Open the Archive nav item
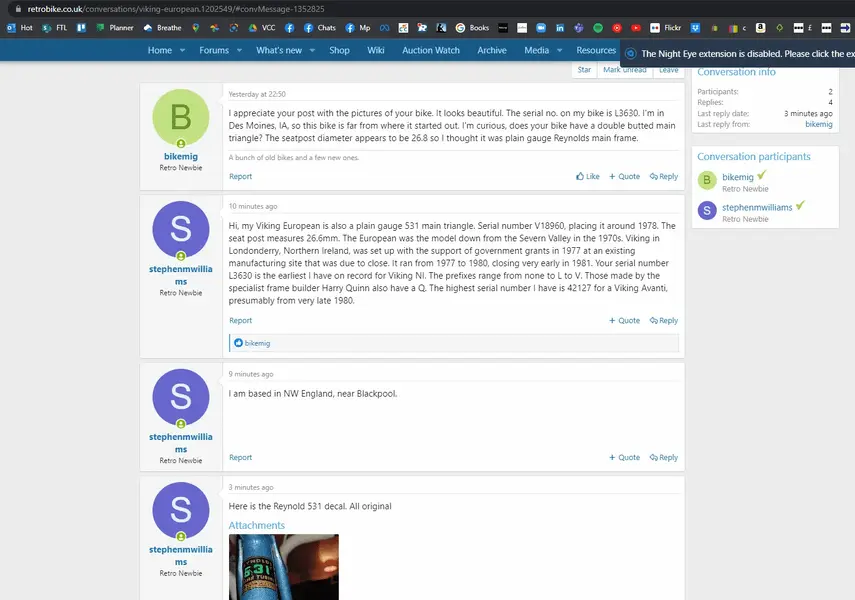Image resolution: width=855 pixels, height=600 pixels. [492, 50]
